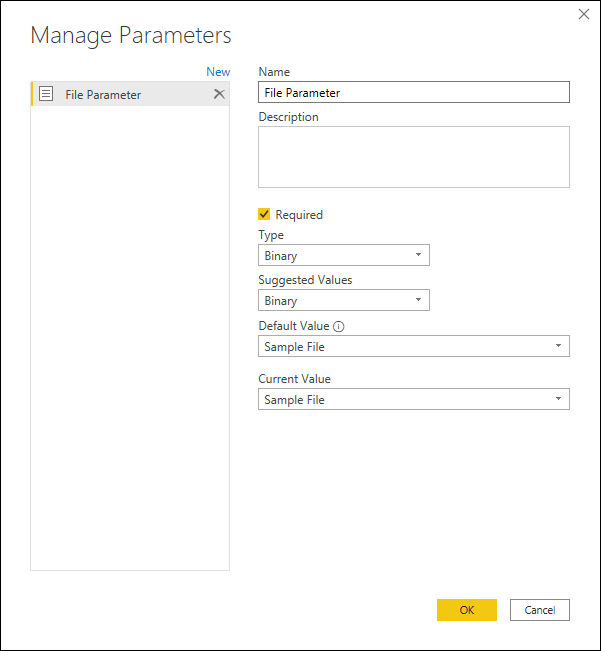
Task: Confirm with the OK button
Action: [x=467, y=609]
